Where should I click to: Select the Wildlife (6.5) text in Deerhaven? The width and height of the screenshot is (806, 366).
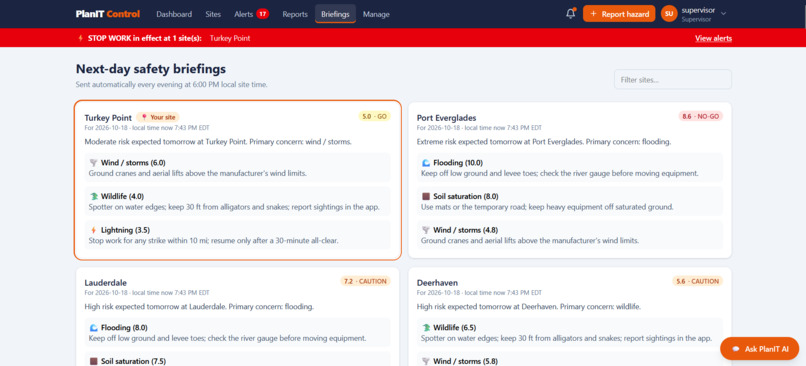pos(454,327)
